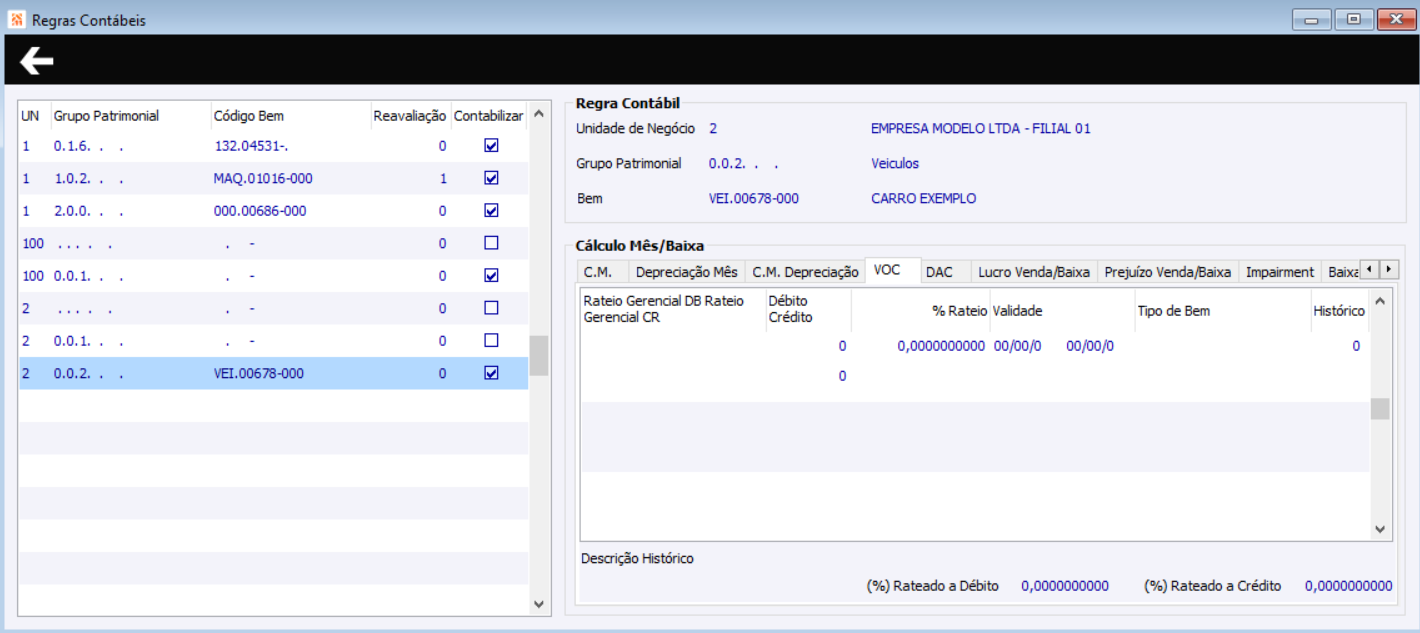Open the Lucro Venda/Baixa tab
The width and height of the screenshot is (1420, 633).
pos(1034,272)
